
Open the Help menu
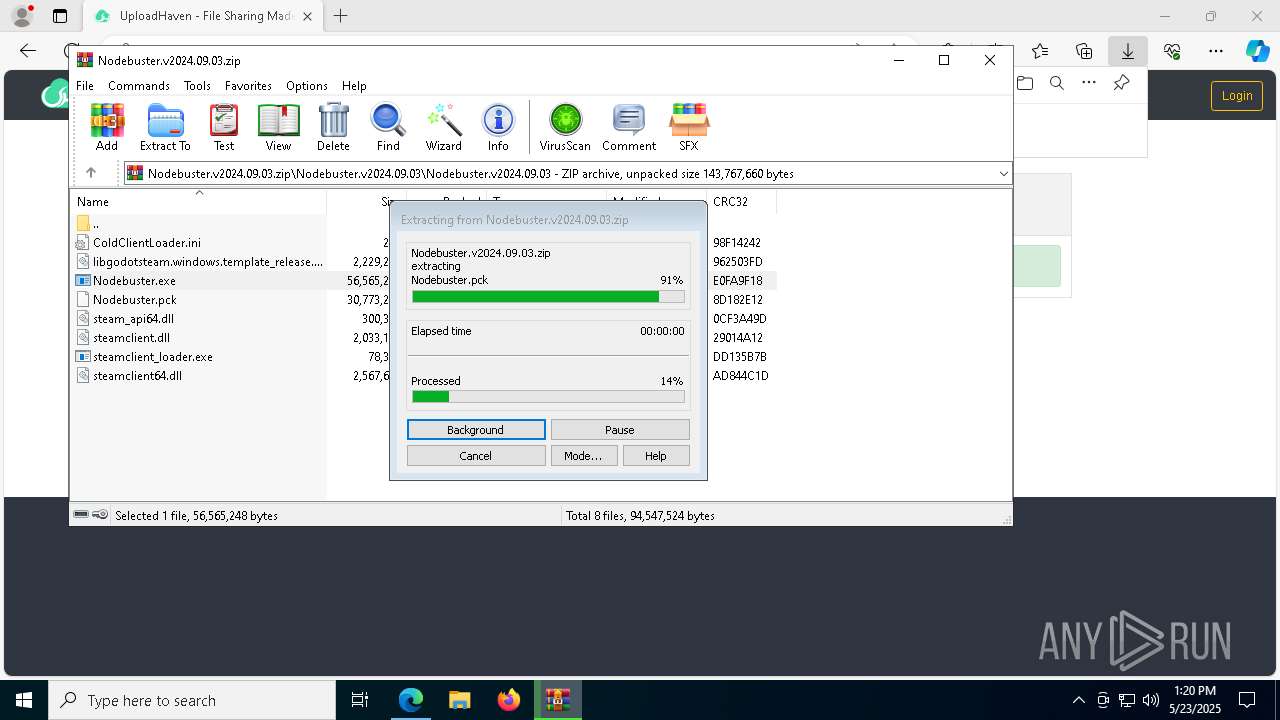point(354,86)
